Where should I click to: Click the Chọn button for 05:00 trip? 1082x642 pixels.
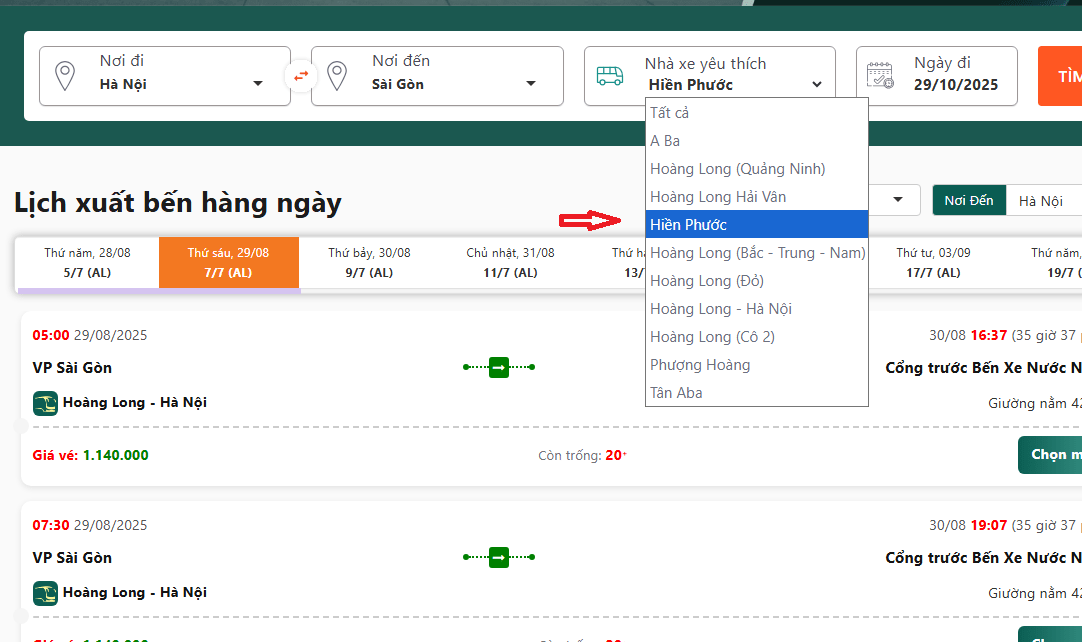[1049, 455]
